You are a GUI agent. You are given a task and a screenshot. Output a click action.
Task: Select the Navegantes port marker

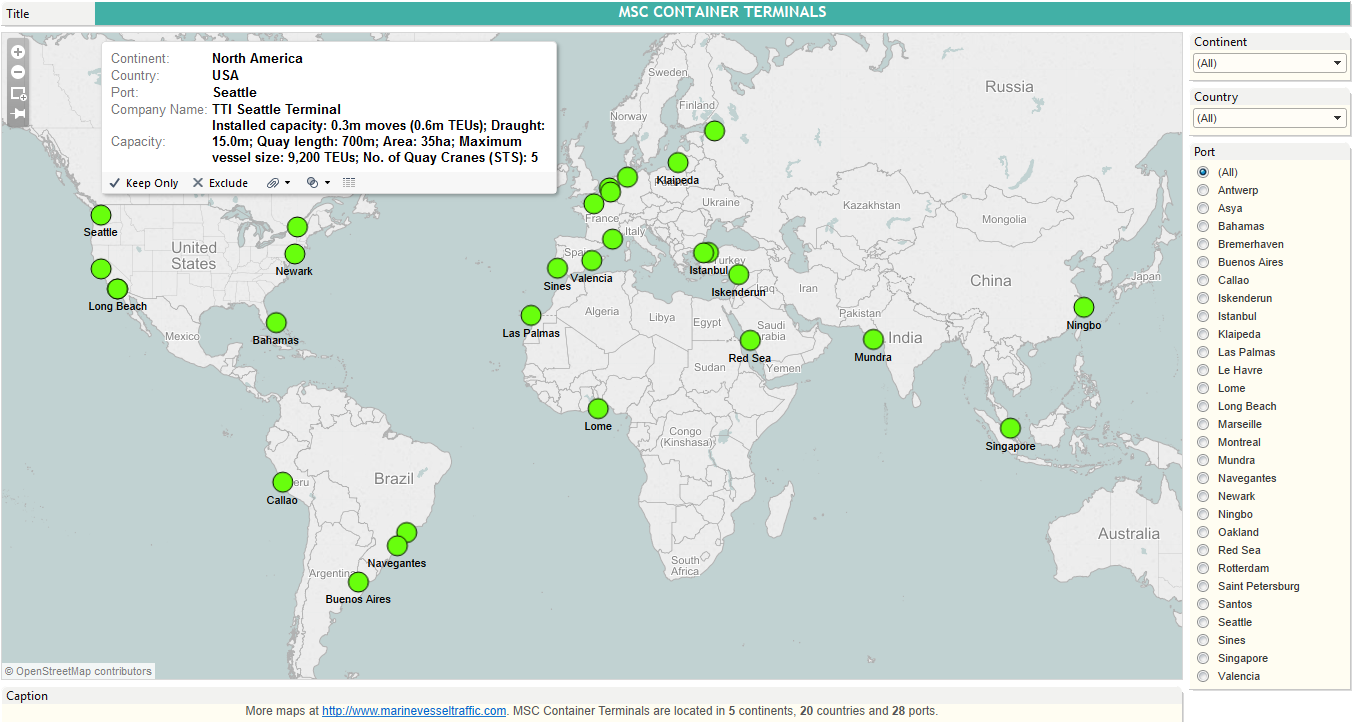[397, 546]
